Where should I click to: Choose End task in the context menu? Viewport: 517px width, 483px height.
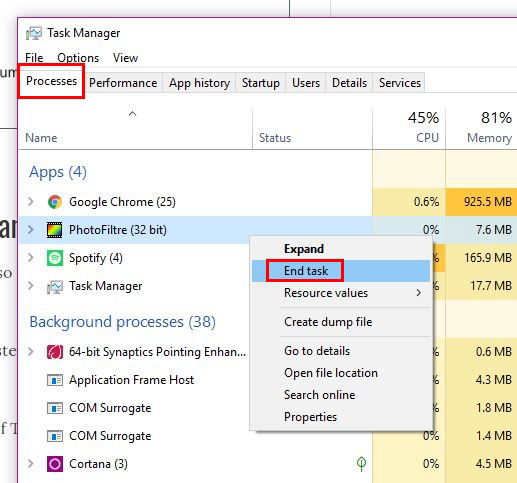pyautogui.click(x=341, y=271)
